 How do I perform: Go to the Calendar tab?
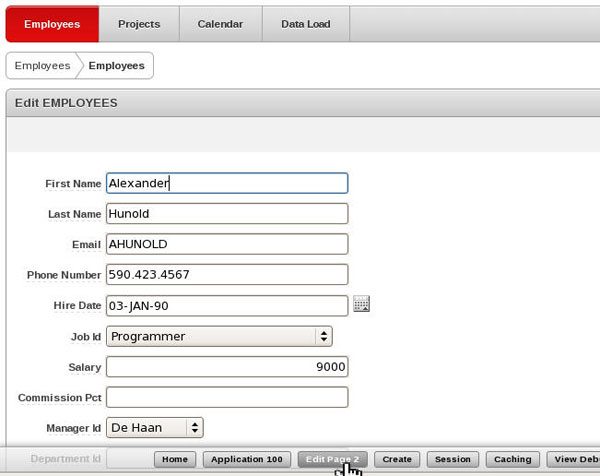pyautogui.click(x=220, y=24)
